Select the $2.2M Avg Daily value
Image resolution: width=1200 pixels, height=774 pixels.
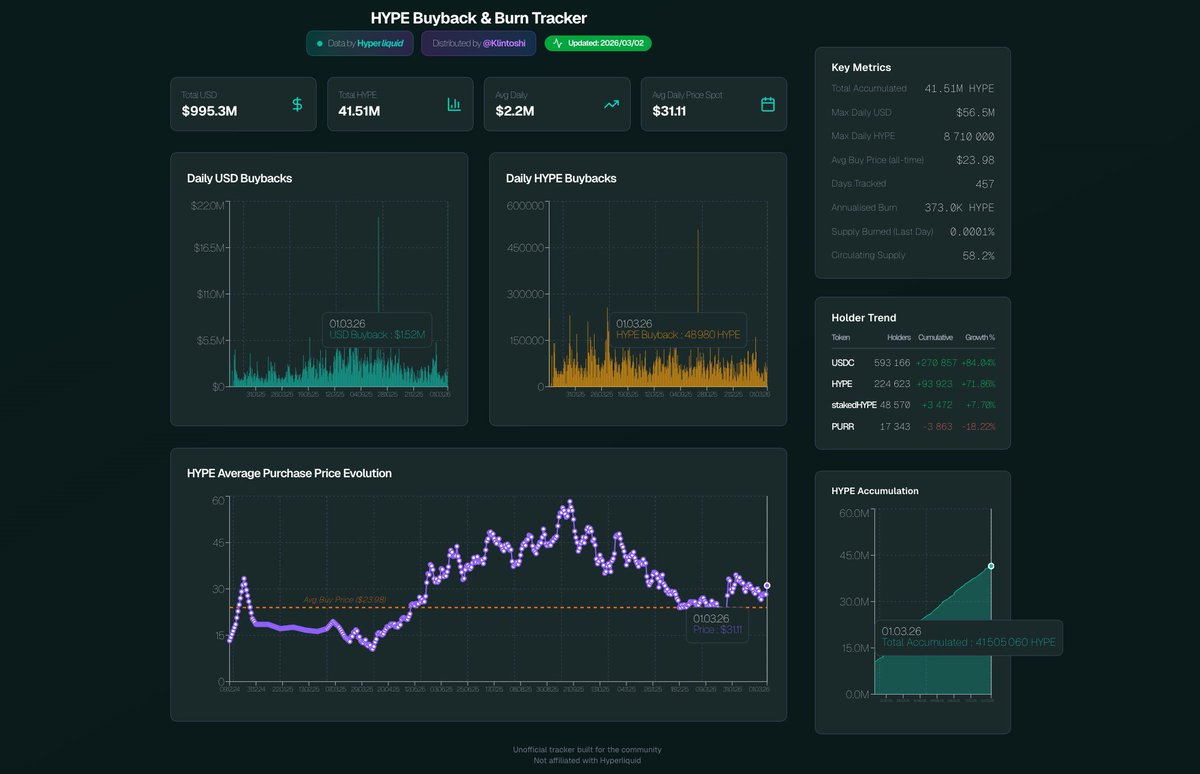click(x=515, y=111)
